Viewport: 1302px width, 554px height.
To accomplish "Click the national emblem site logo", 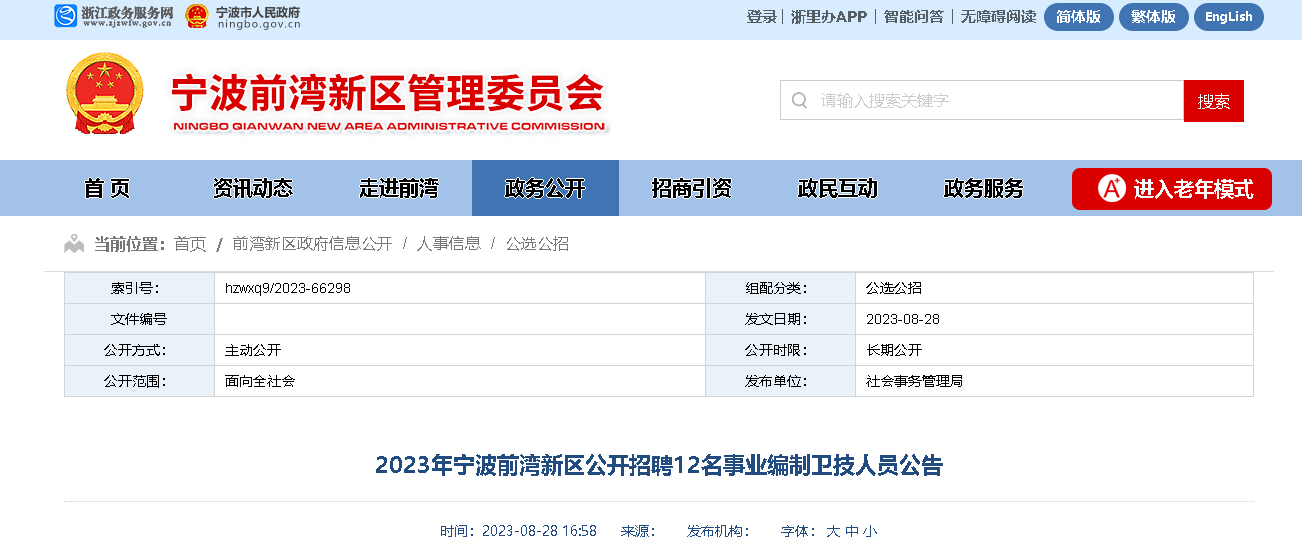I will 105,93.
